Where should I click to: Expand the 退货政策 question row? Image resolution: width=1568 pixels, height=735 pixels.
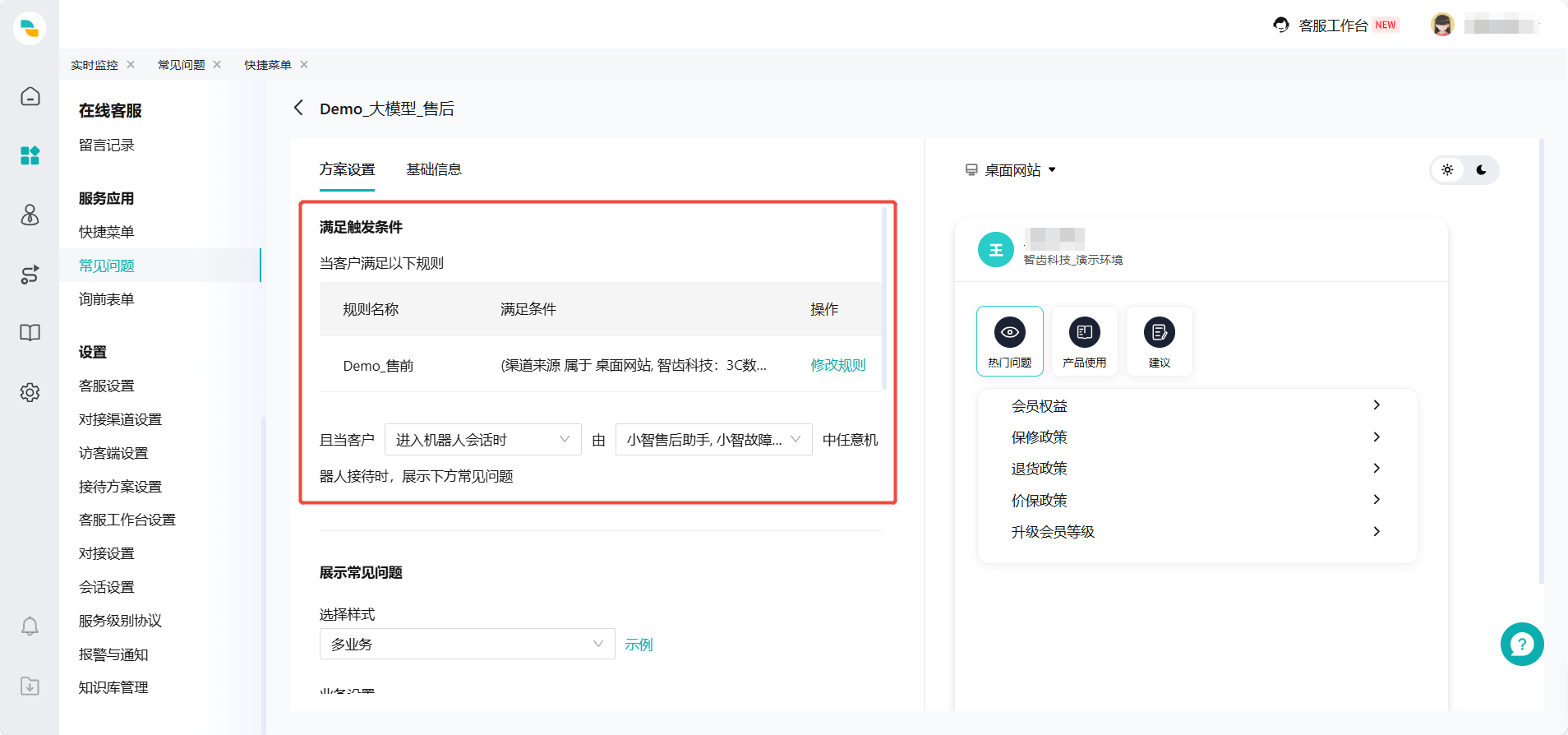[x=1197, y=468]
